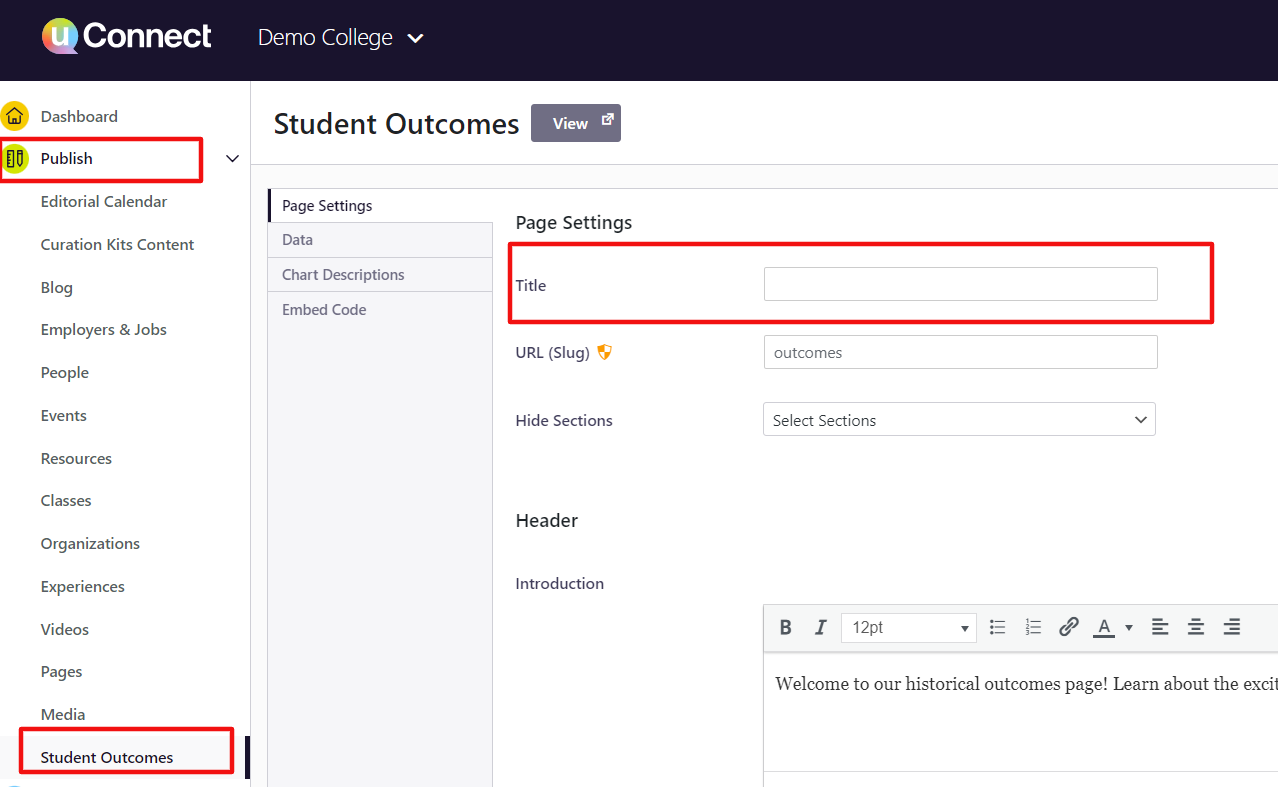Expand the Hide Sections dropdown
The width and height of the screenshot is (1278, 787).
pos(959,420)
